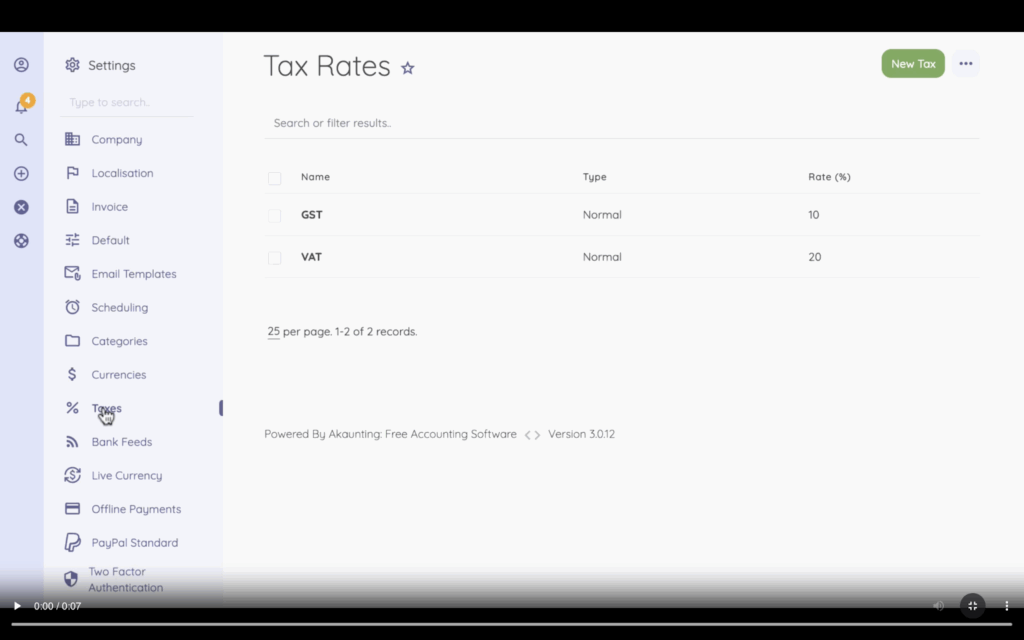Click the New Tax button
Screen dimensions: 1024x640
click(x=912, y=64)
